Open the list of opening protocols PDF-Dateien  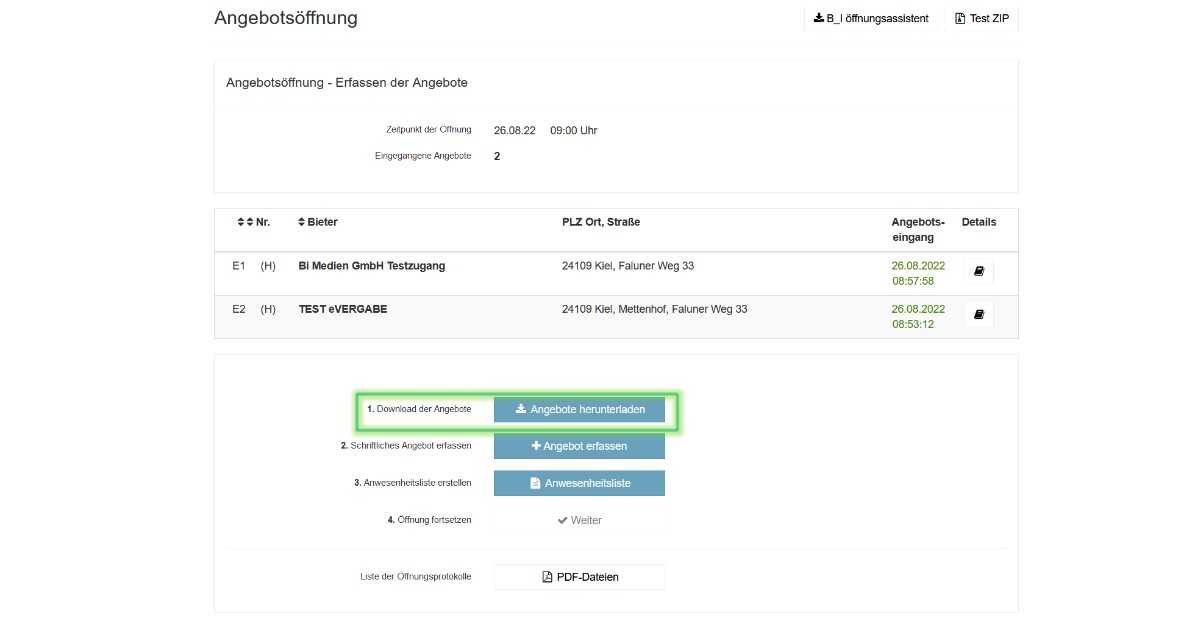(x=579, y=576)
